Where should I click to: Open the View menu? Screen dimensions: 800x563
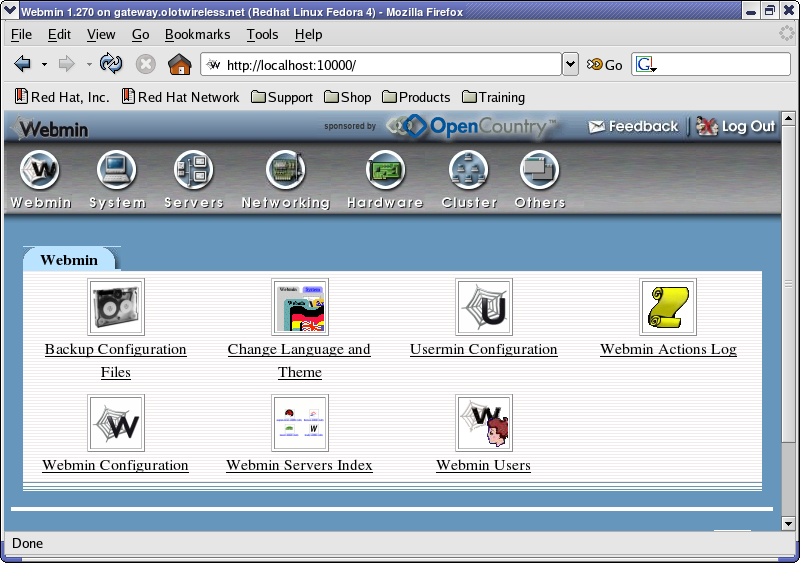coord(101,35)
